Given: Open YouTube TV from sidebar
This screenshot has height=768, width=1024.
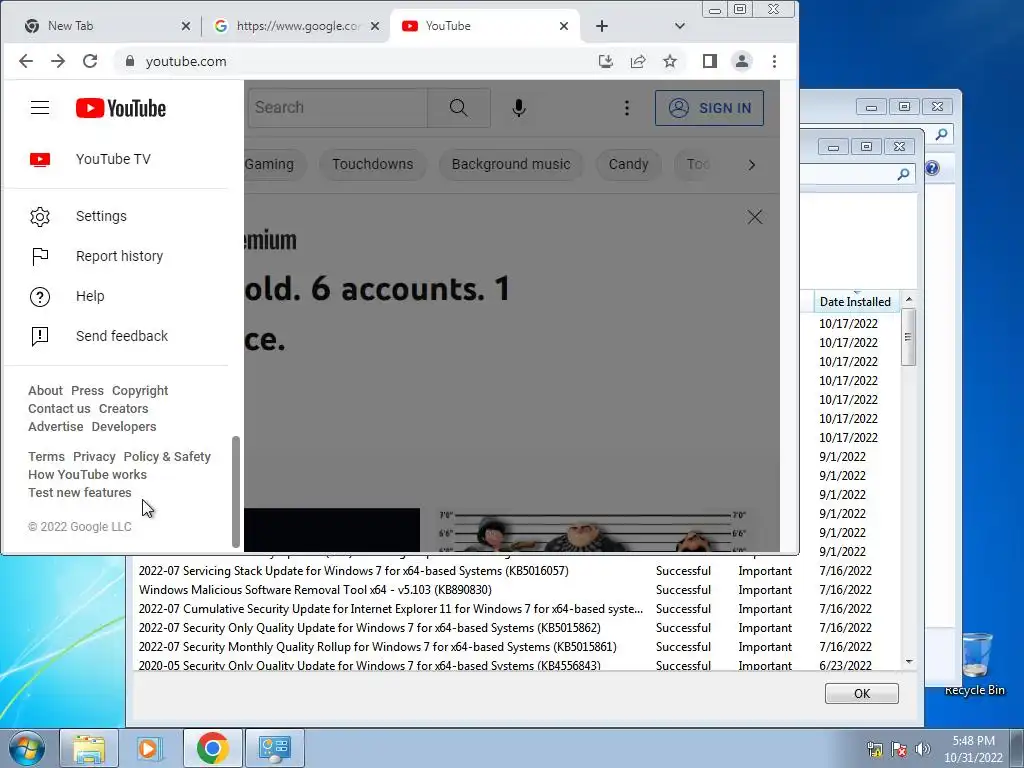Looking at the screenshot, I should pos(115,159).
